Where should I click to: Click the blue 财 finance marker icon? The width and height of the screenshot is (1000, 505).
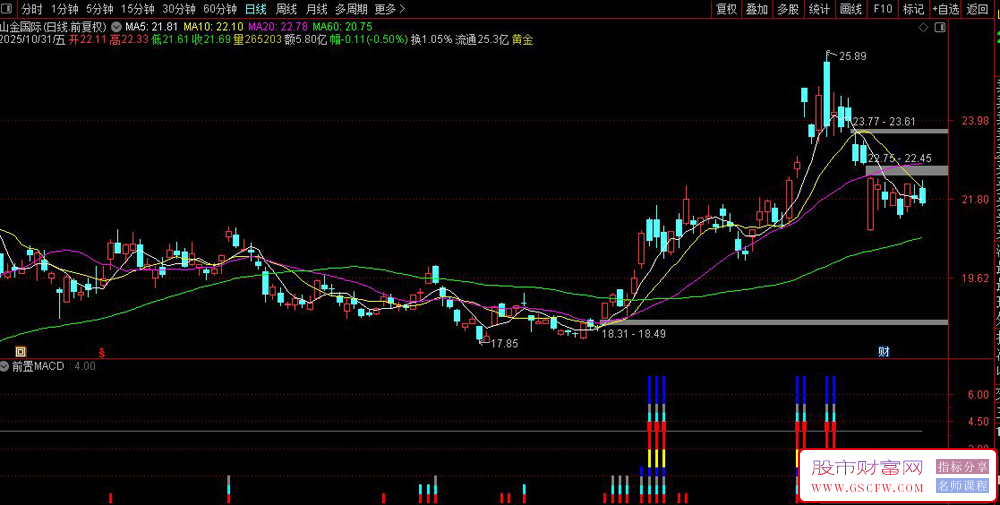point(884,352)
